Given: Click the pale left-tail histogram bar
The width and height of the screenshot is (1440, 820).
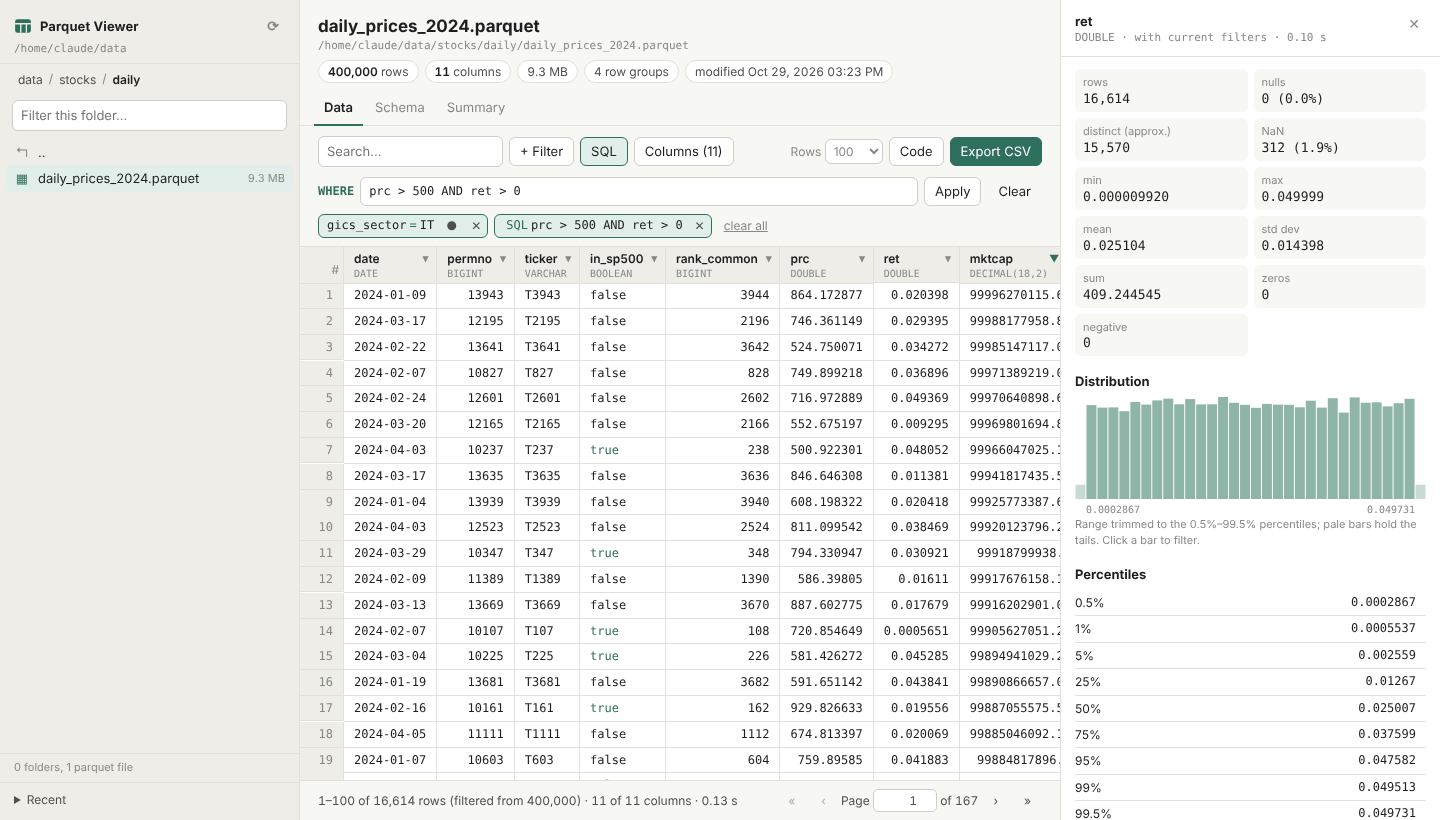Looking at the screenshot, I should point(1080,491).
